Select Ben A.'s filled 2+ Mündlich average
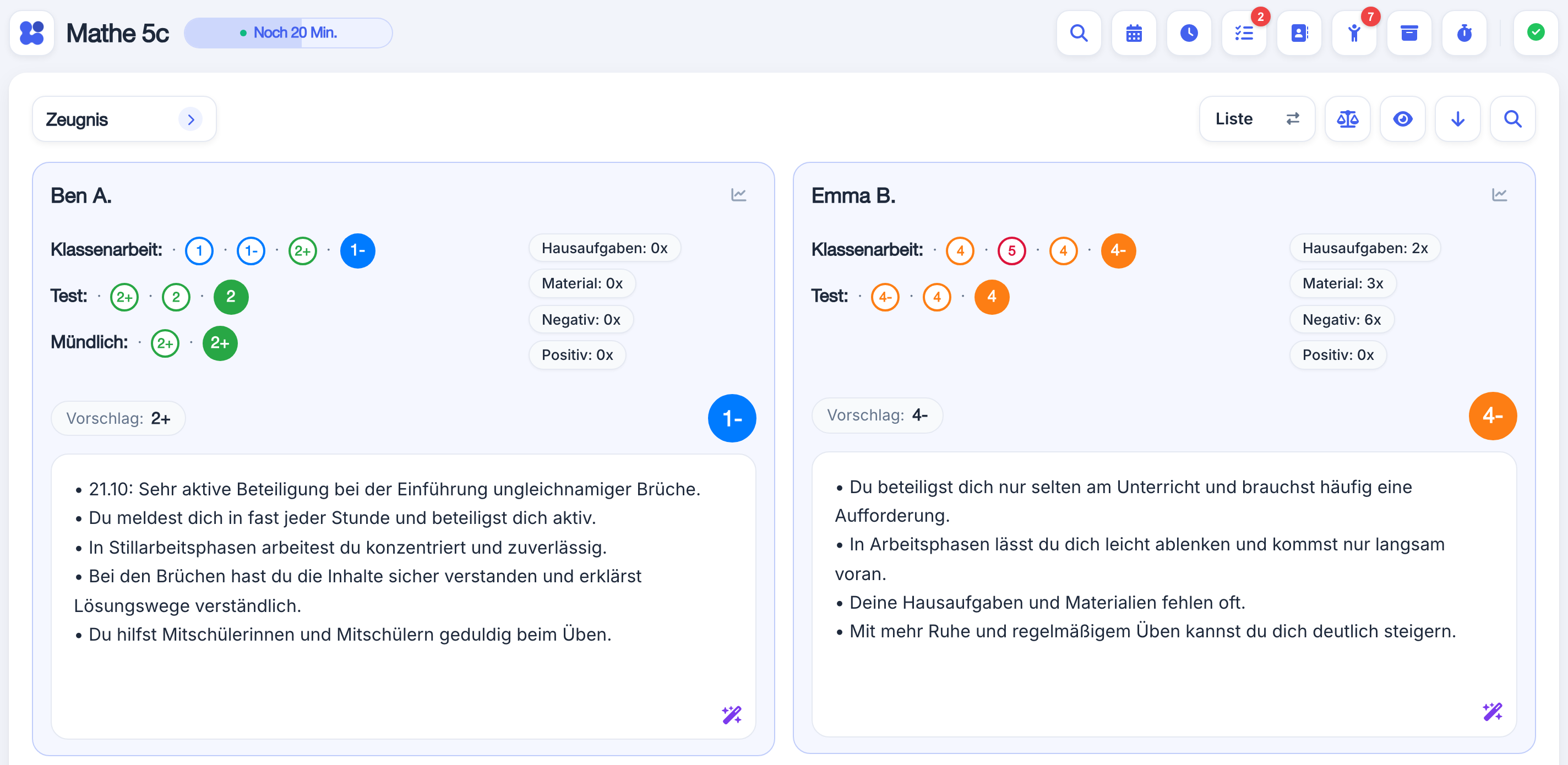 click(x=220, y=343)
